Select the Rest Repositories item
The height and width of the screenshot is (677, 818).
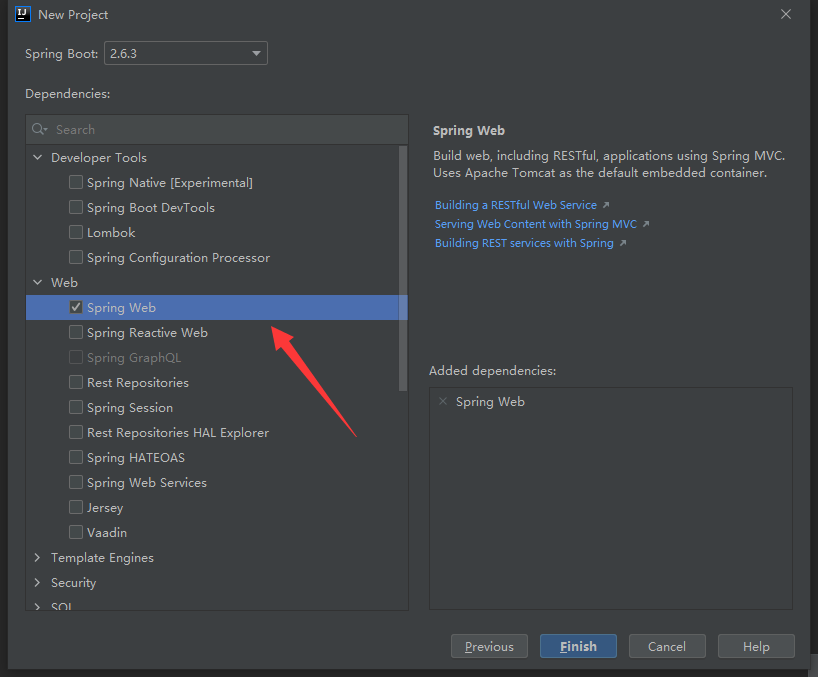[x=137, y=382]
